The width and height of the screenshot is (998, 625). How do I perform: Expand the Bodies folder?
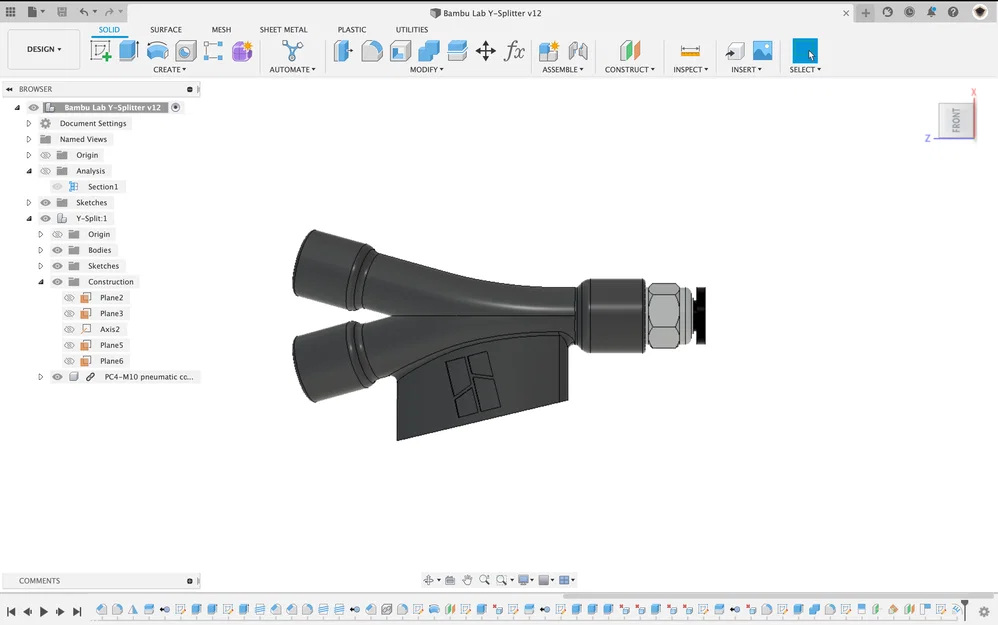(x=41, y=250)
